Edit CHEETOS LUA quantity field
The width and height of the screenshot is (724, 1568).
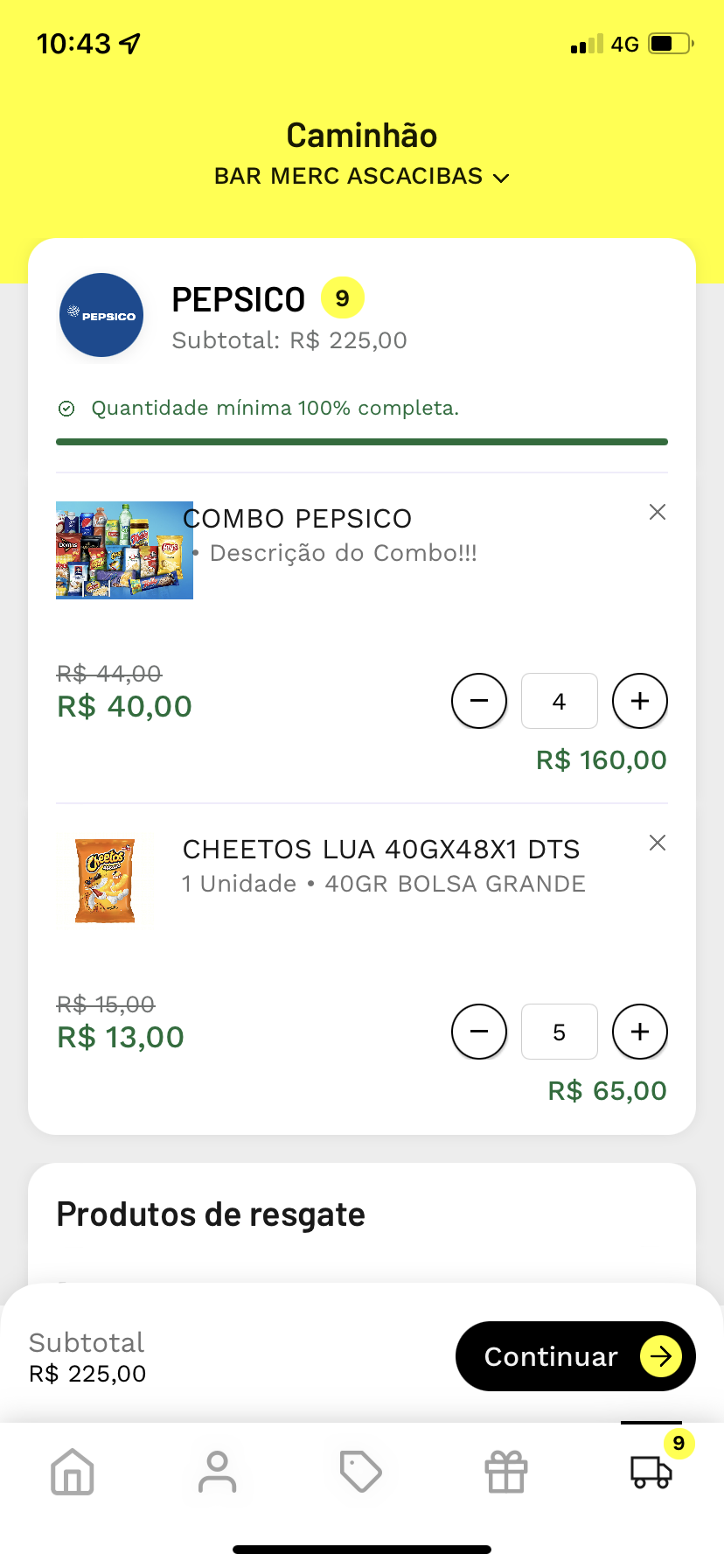pyautogui.click(x=560, y=1032)
